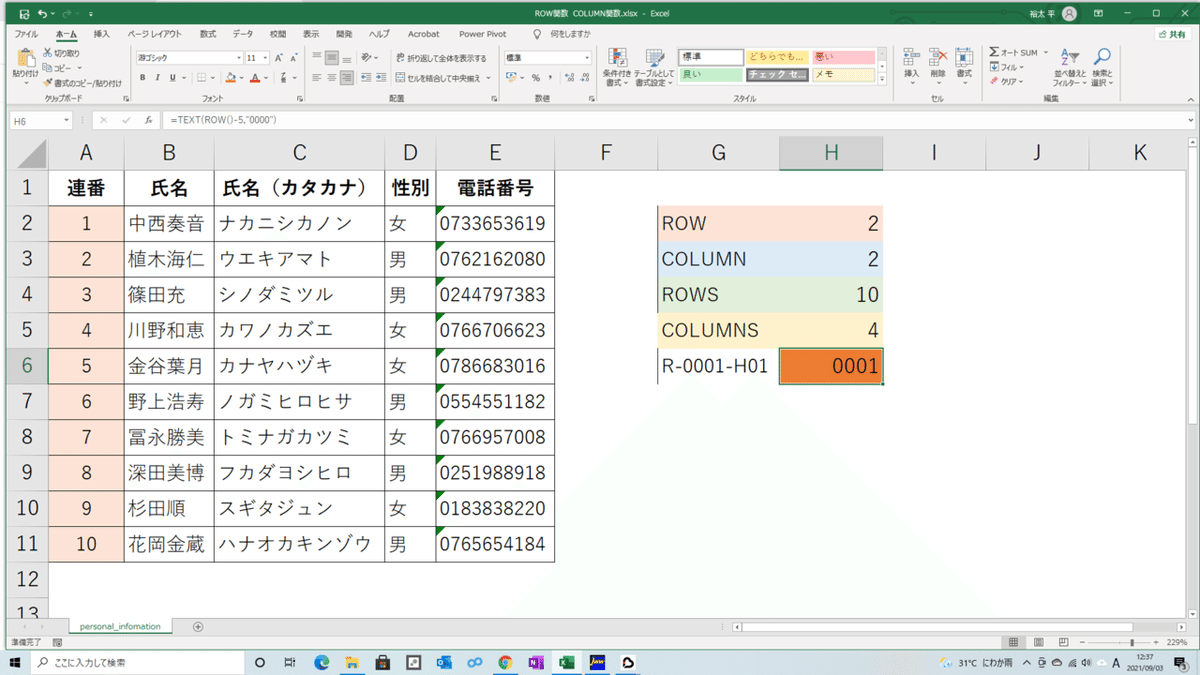Decrease decimal places icon in Number group
Screen dimensions: 1200x675
click(x=584, y=78)
